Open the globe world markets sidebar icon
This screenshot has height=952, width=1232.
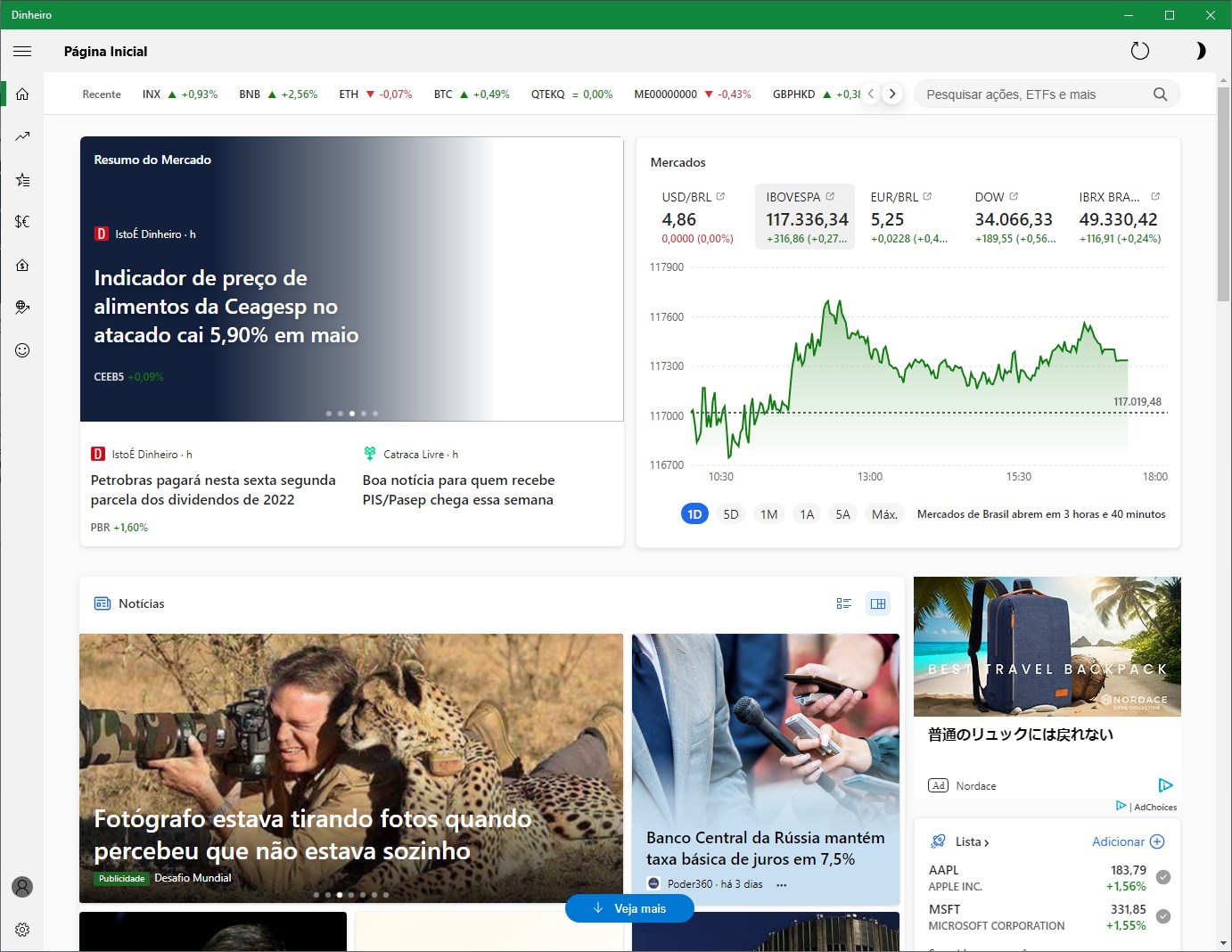pyautogui.click(x=22, y=308)
